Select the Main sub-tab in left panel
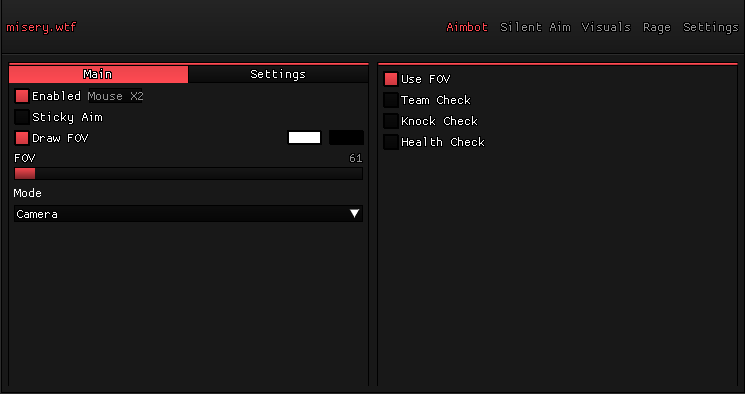 98,74
